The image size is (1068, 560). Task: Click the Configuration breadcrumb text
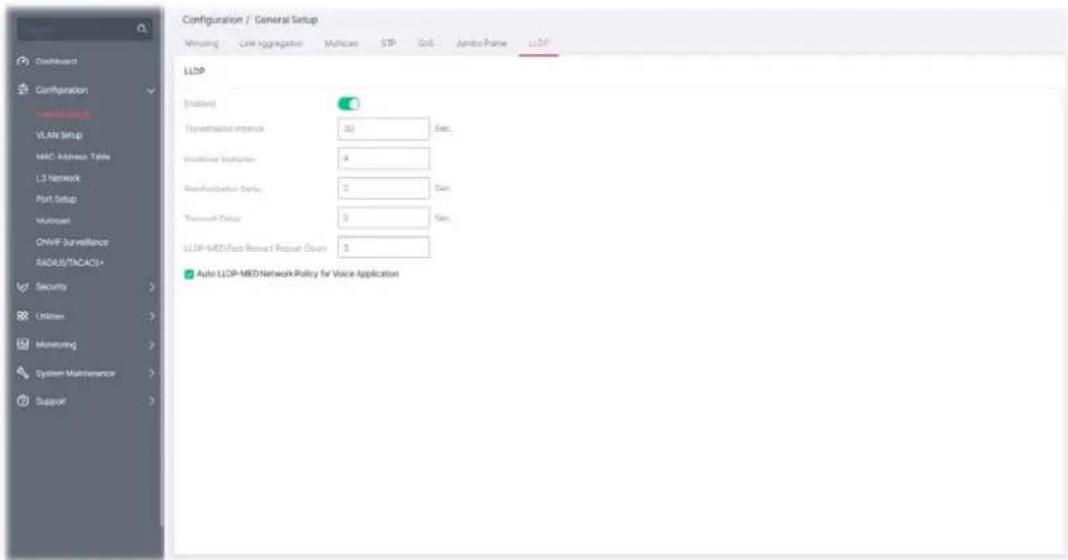pos(213,20)
